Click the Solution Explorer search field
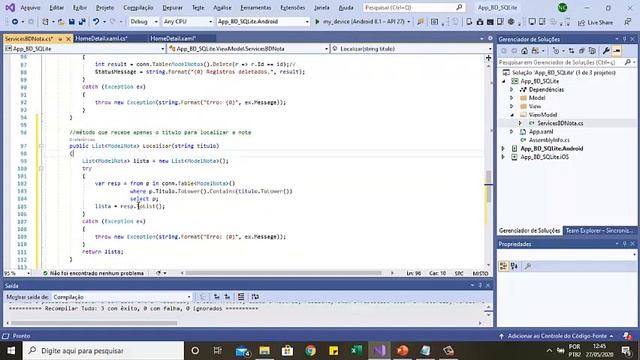 pyautogui.click(x=566, y=62)
